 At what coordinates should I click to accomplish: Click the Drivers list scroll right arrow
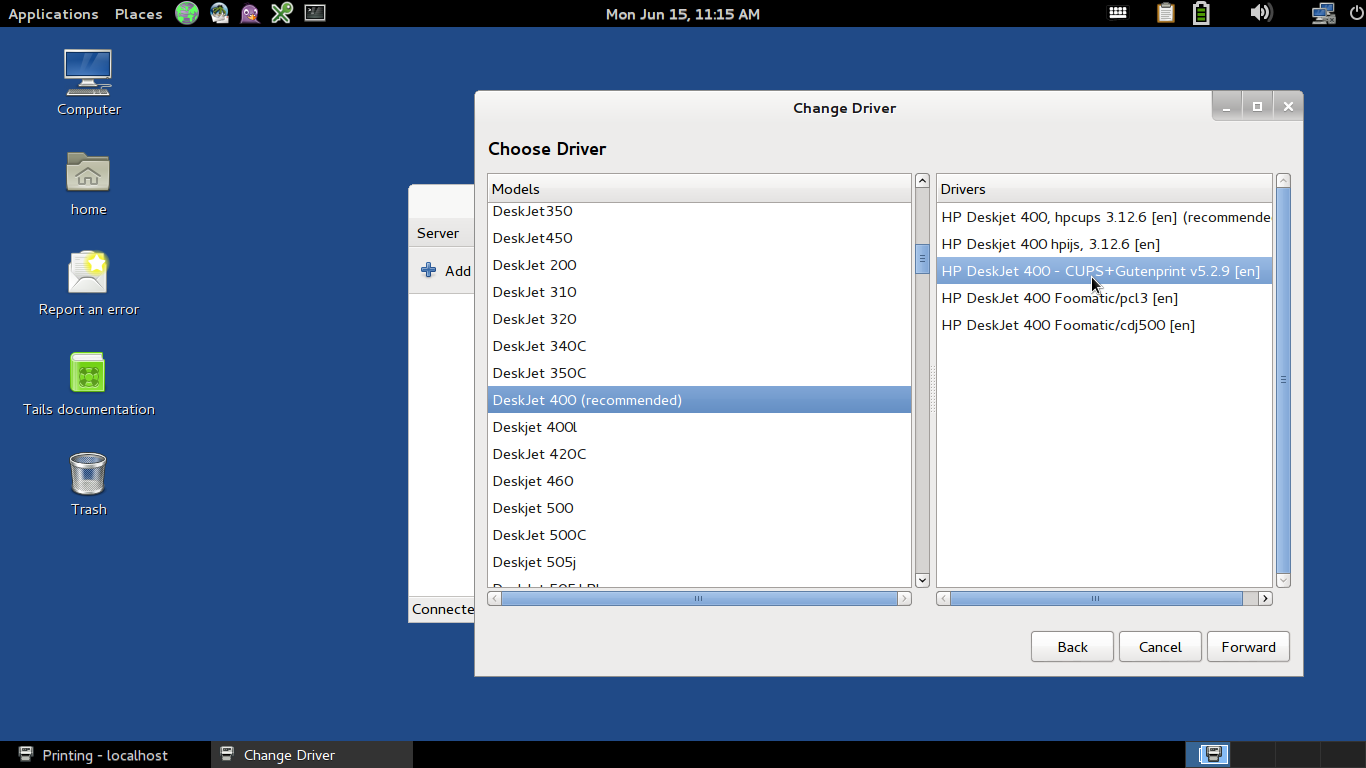tap(1265, 598)
